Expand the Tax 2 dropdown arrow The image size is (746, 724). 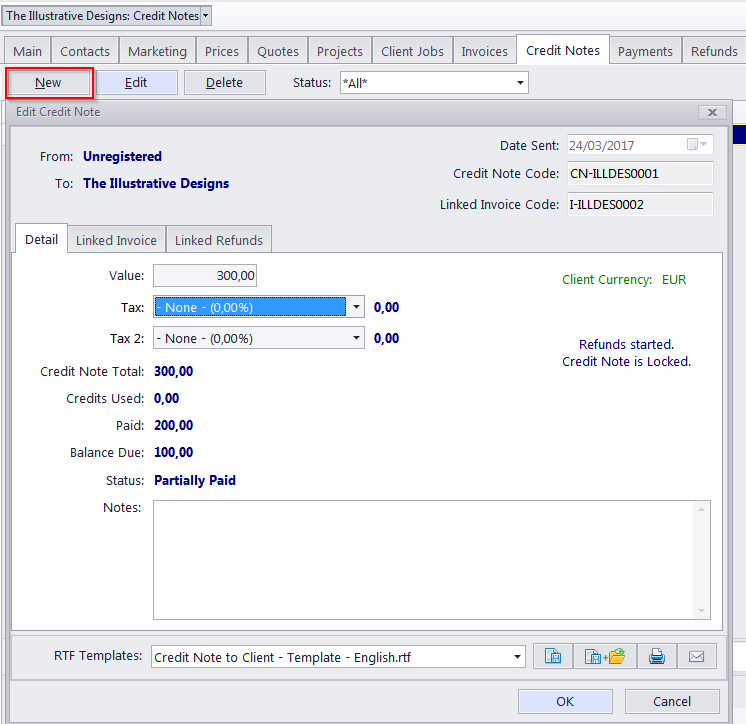[356, 338]
